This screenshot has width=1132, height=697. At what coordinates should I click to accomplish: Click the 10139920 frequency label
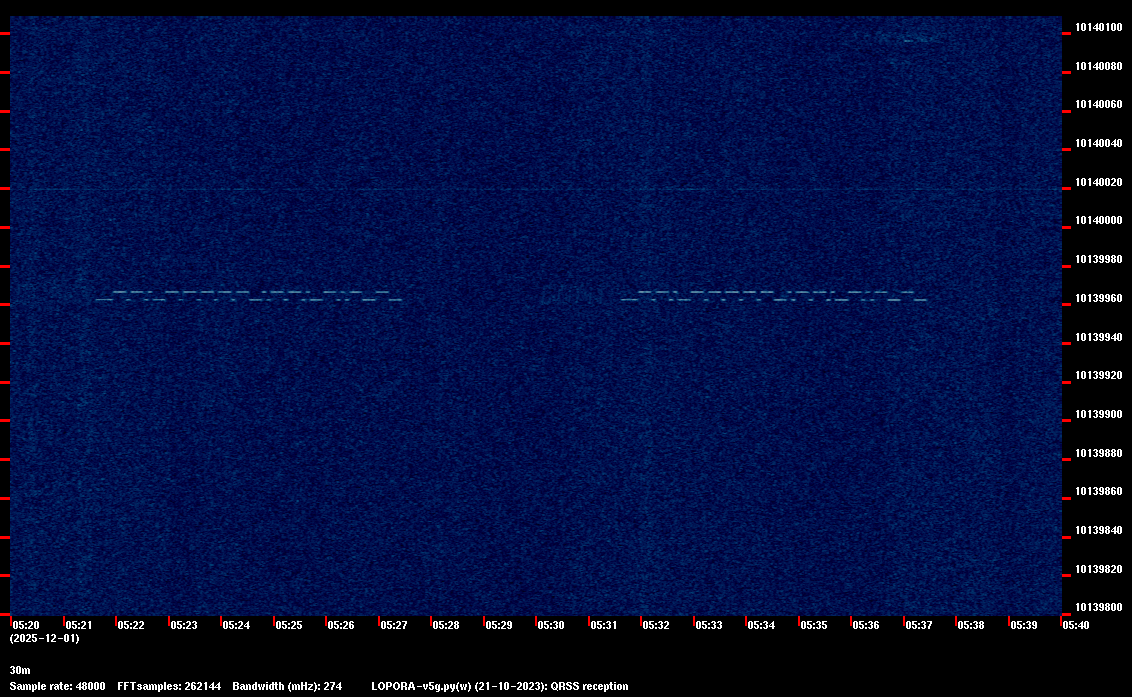coord(1099,376)
